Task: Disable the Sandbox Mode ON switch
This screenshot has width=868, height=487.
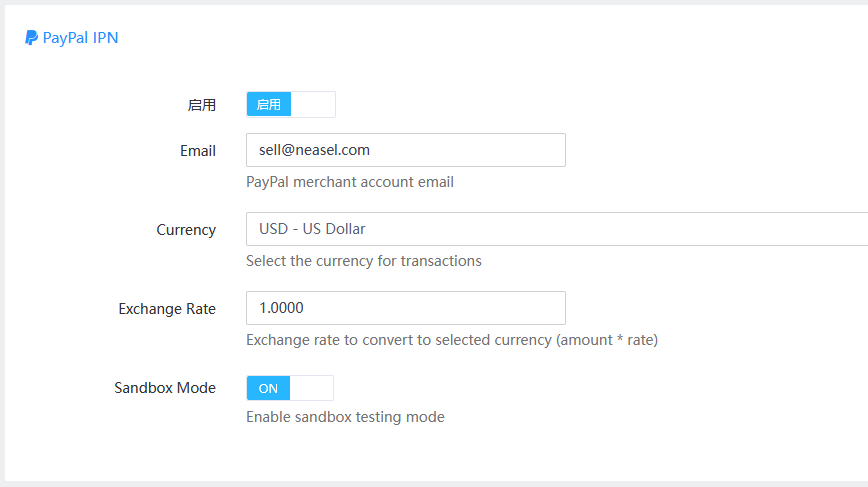Action: [289, 388]
